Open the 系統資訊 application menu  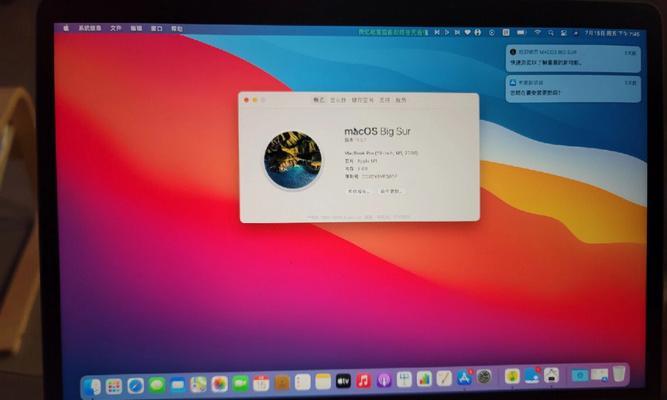[90, 28]
